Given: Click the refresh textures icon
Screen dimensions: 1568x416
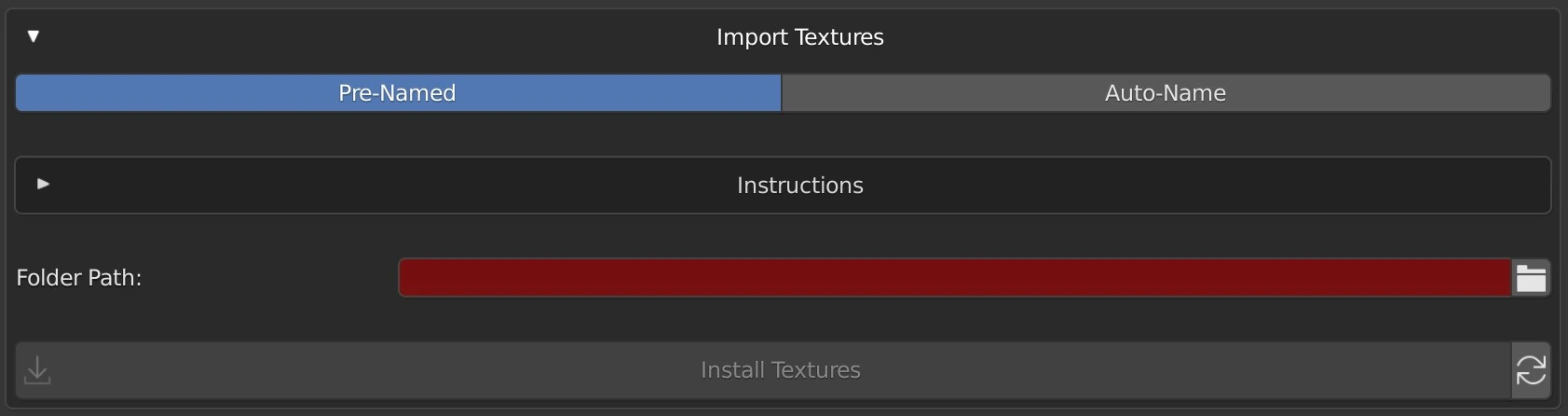Looking at the screenshot, I should click(1531, 370).
